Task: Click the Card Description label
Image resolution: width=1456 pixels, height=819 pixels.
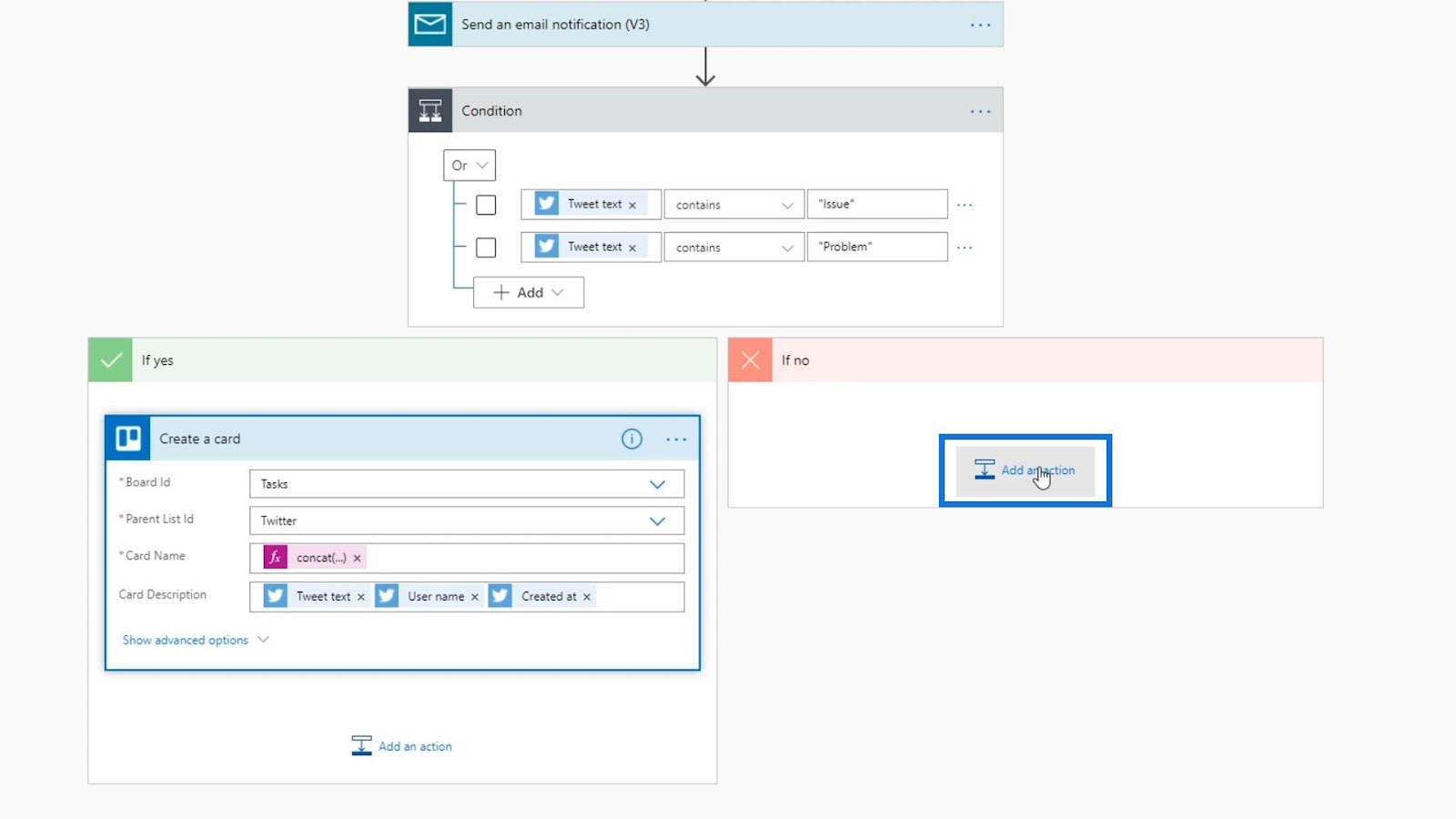Action: click(x=163, y=594)
